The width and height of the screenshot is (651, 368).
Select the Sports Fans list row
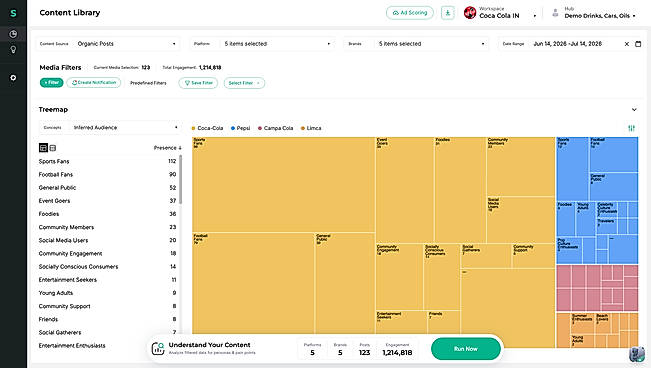tap(107, 161)
